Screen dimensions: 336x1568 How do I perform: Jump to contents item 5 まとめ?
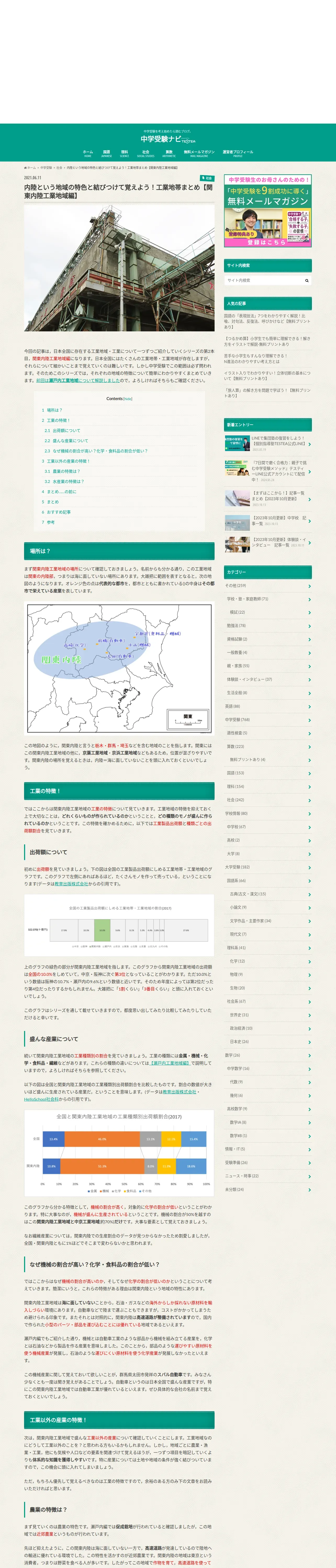51,502
